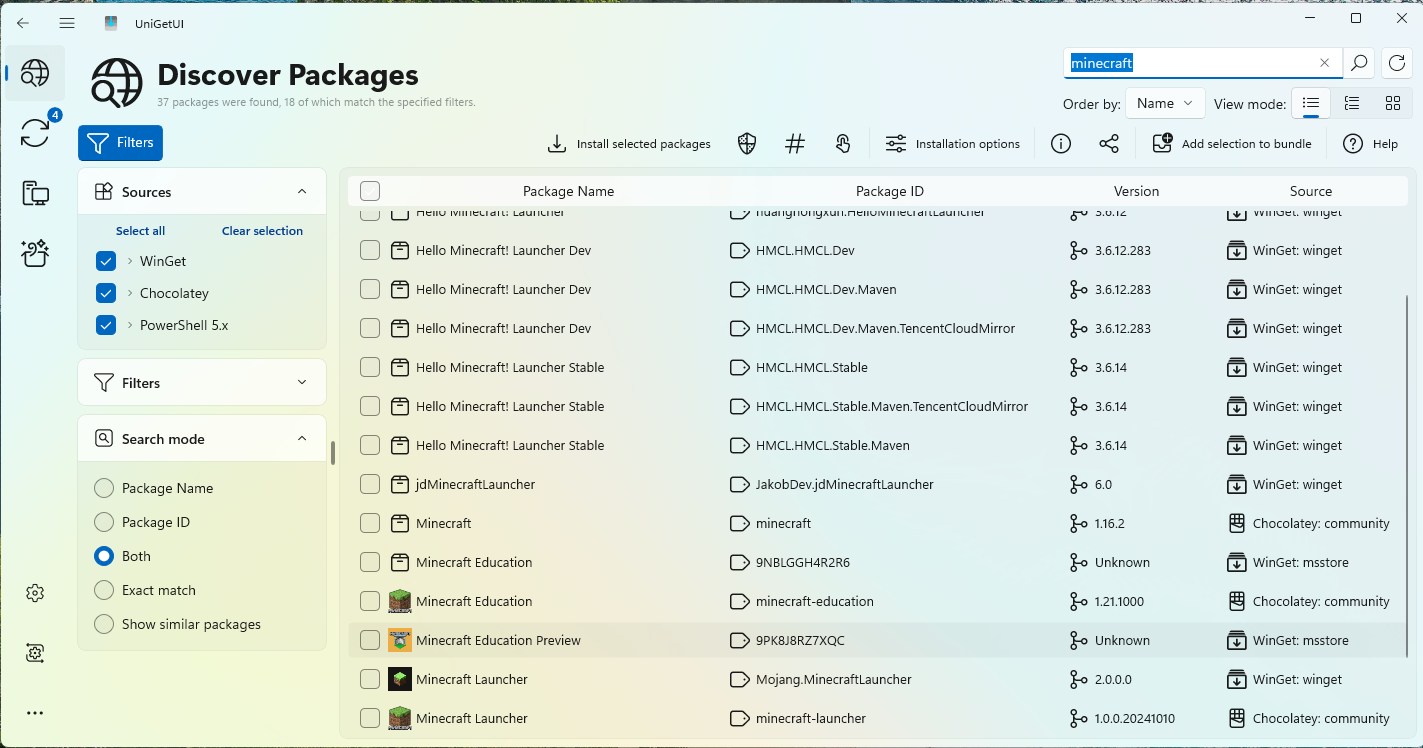
Task: Click the filters pane splitter handle
Action: coord(333,453)
